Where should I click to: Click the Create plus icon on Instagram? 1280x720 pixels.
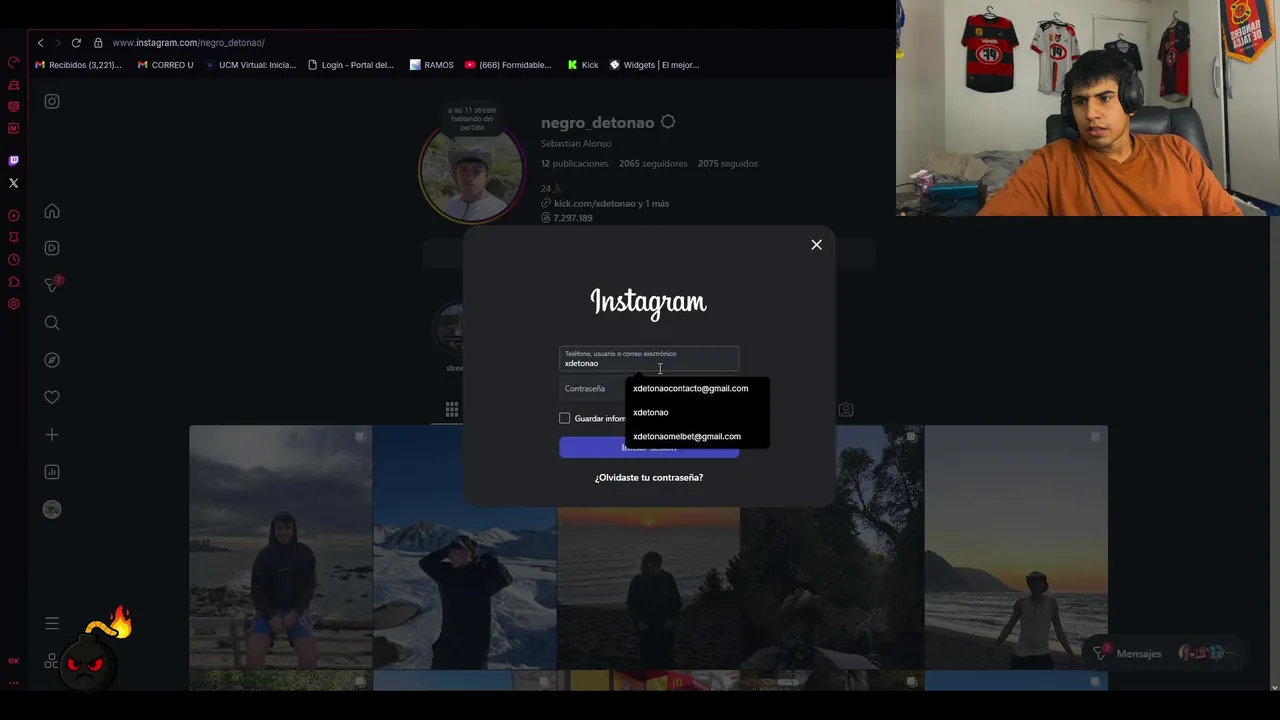(x=52, y=434)
